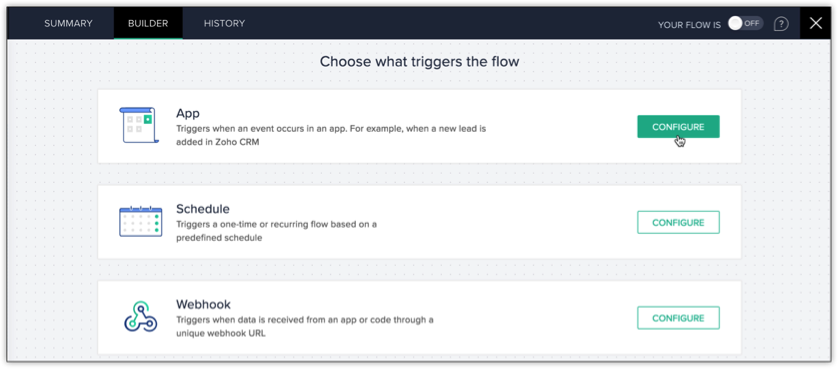This screenshot has height=369, width=838.
Task: Click the Schedule trigger description text
Action: pyautogui.click(x=276, y=231)
